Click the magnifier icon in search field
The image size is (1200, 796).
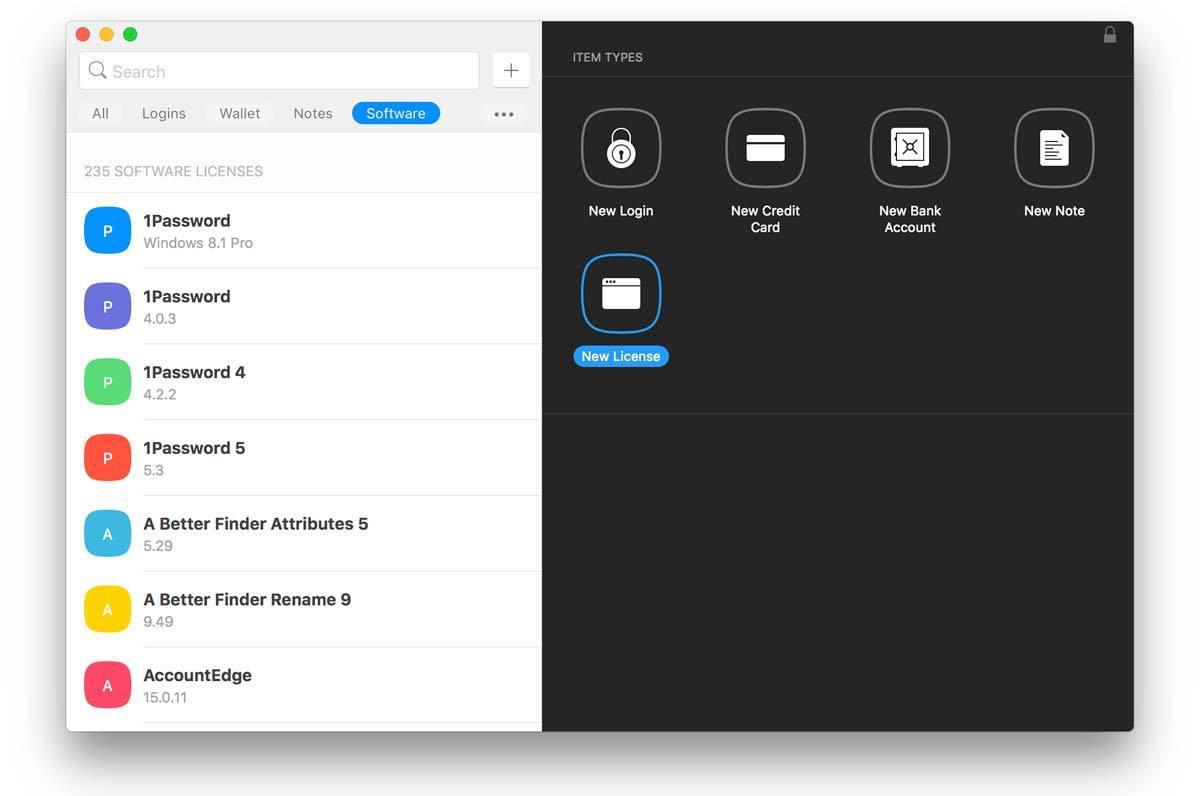97,70
